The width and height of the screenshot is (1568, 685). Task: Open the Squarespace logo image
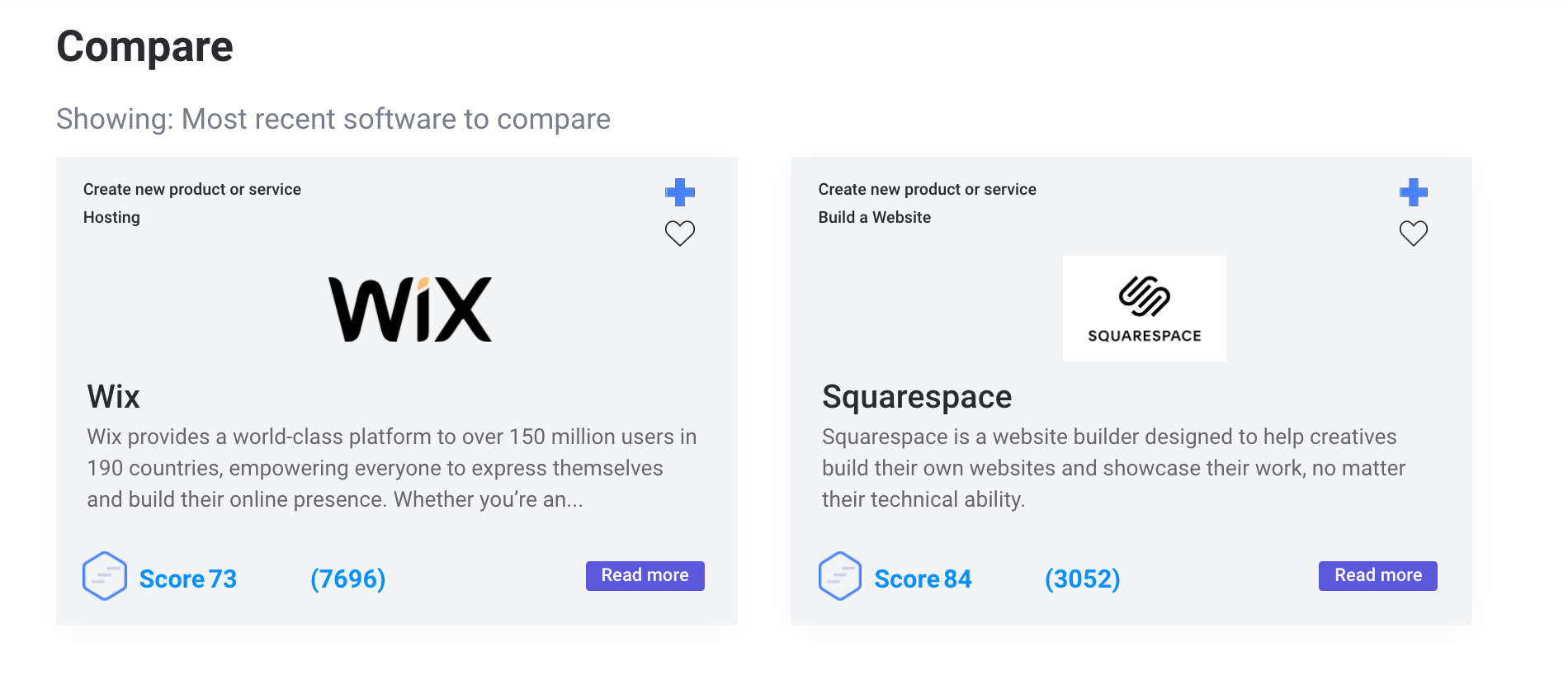click(x=1144, y=309)
